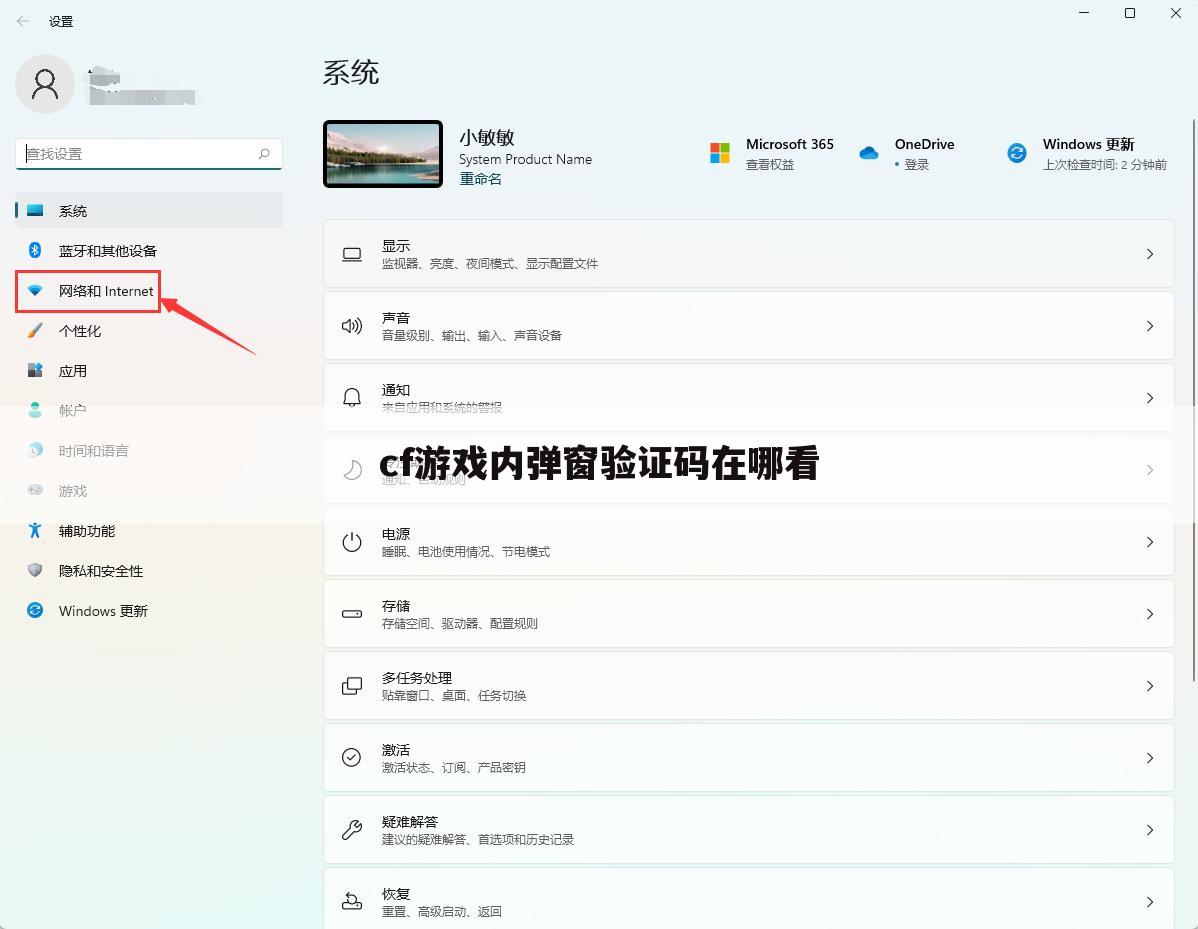The width and height of the screenshot is (1198, 929).
Task: Click the Wi-Fi network icon in sidebar
Action: [35, 291]
